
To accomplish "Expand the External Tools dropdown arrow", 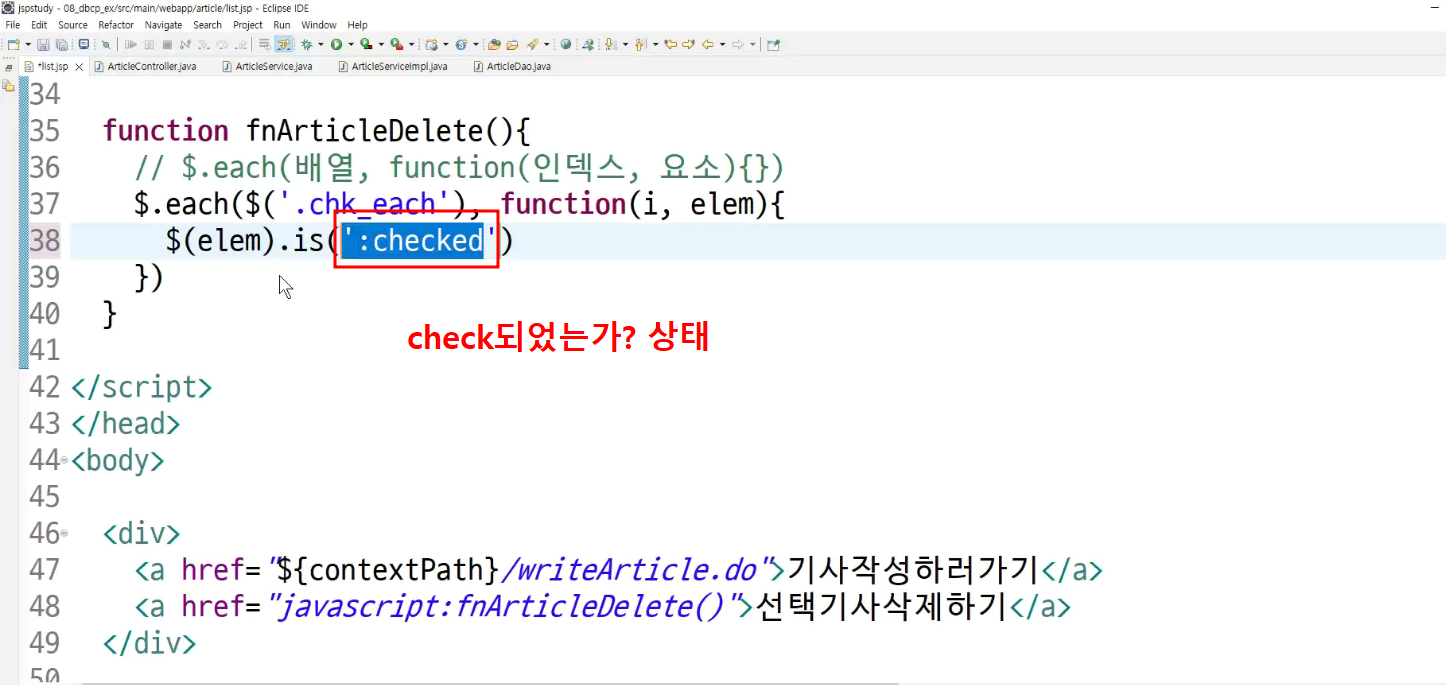I will coord(412,44).
